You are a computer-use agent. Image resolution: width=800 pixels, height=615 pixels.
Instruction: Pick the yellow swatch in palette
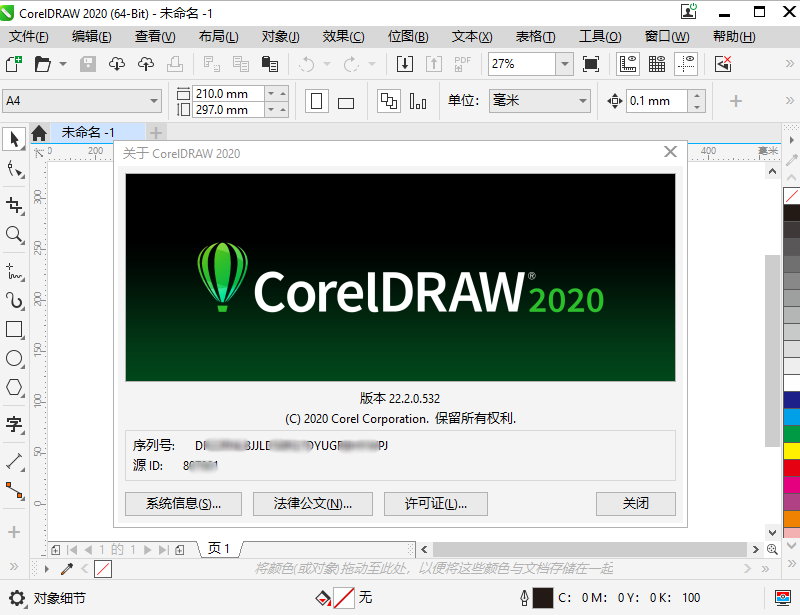pyautogui.click(x=792, y=451)
